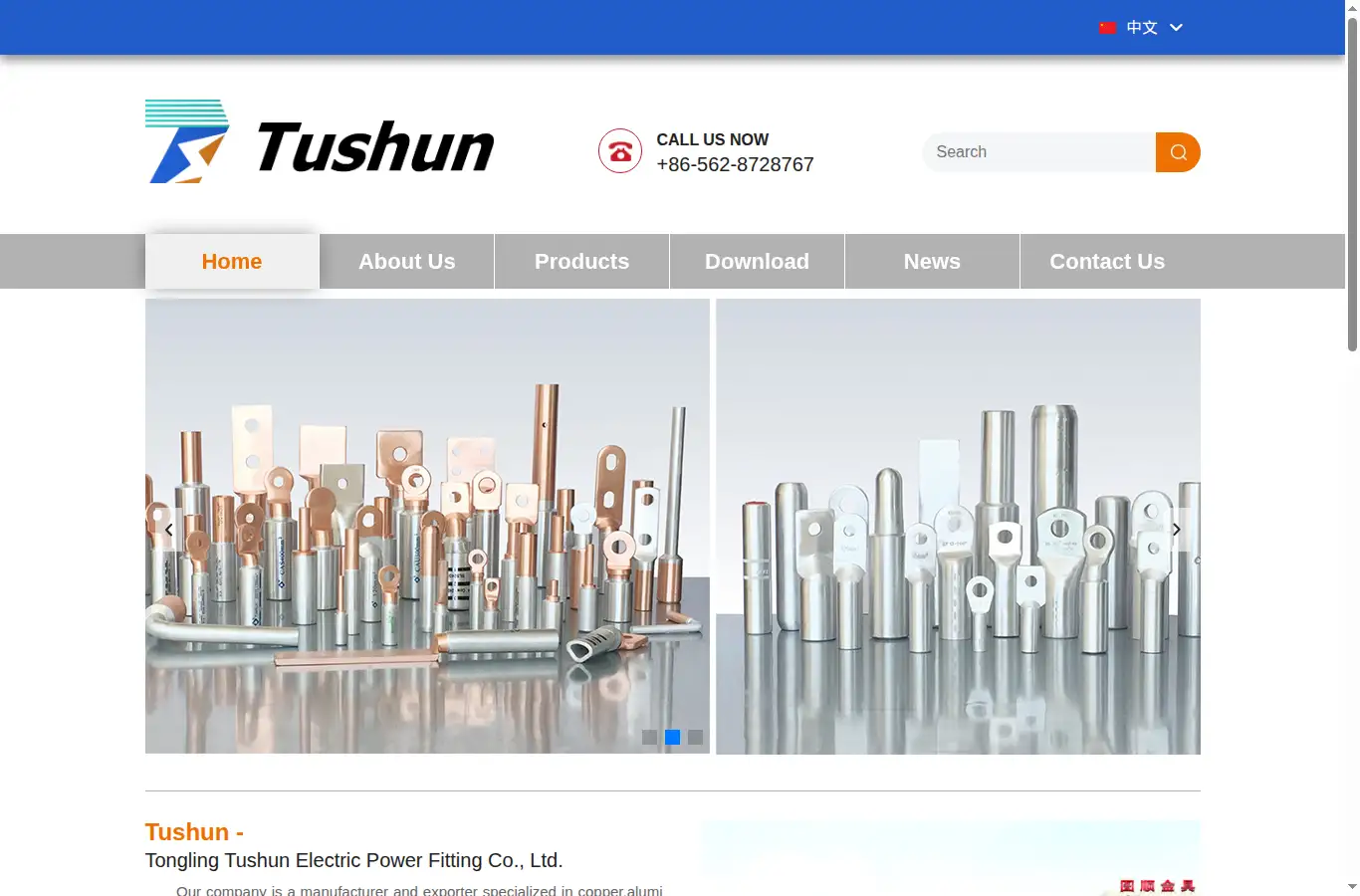This screenshot has width=1360, height=896.
Task: Select the third carousel indicator dot
Action: coord(695,738)
